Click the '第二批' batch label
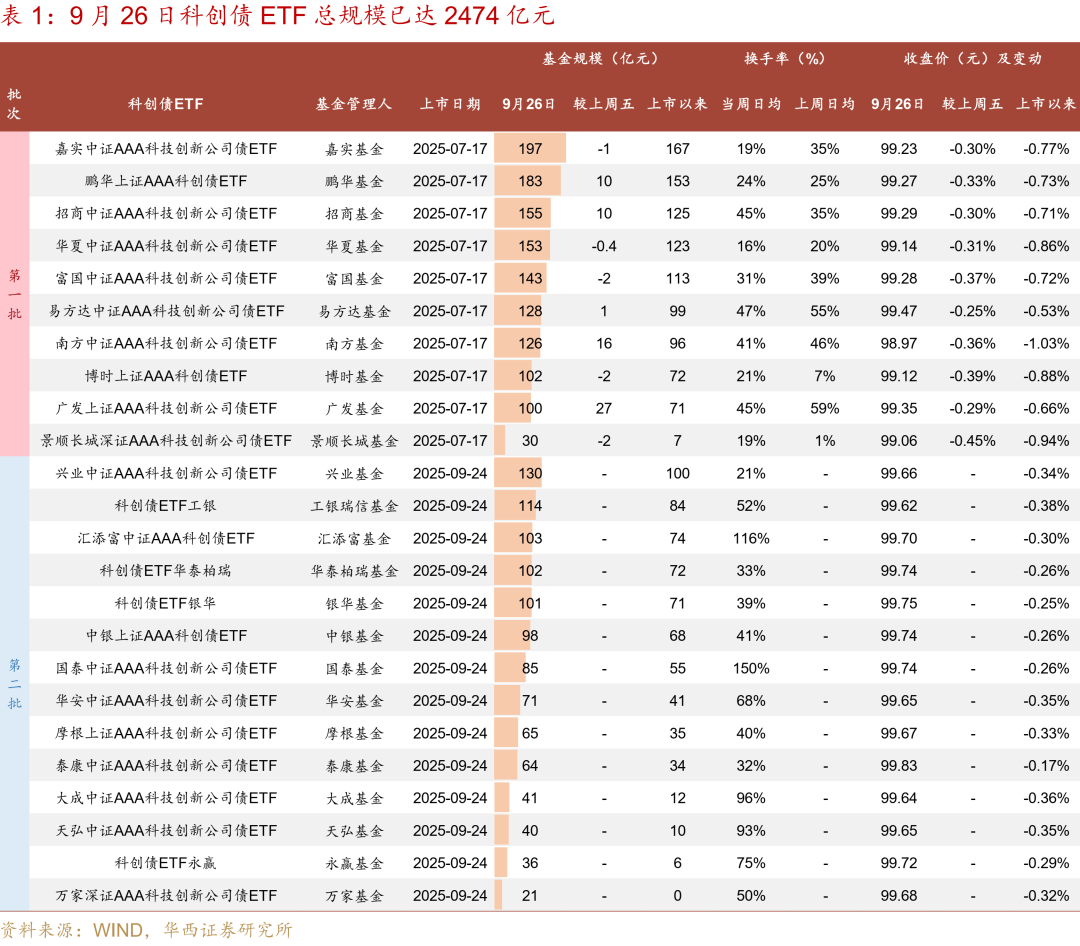Screen dimensions: 1080x946 click(x=14, y=683)
